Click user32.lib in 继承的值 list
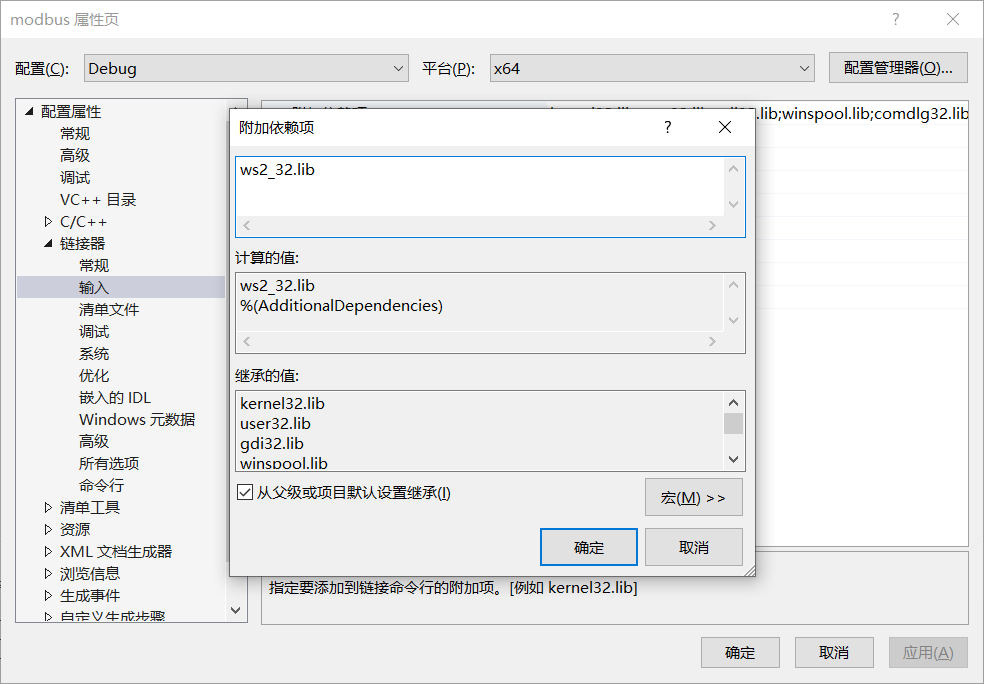The image size is (984, 684). (275, 424)
